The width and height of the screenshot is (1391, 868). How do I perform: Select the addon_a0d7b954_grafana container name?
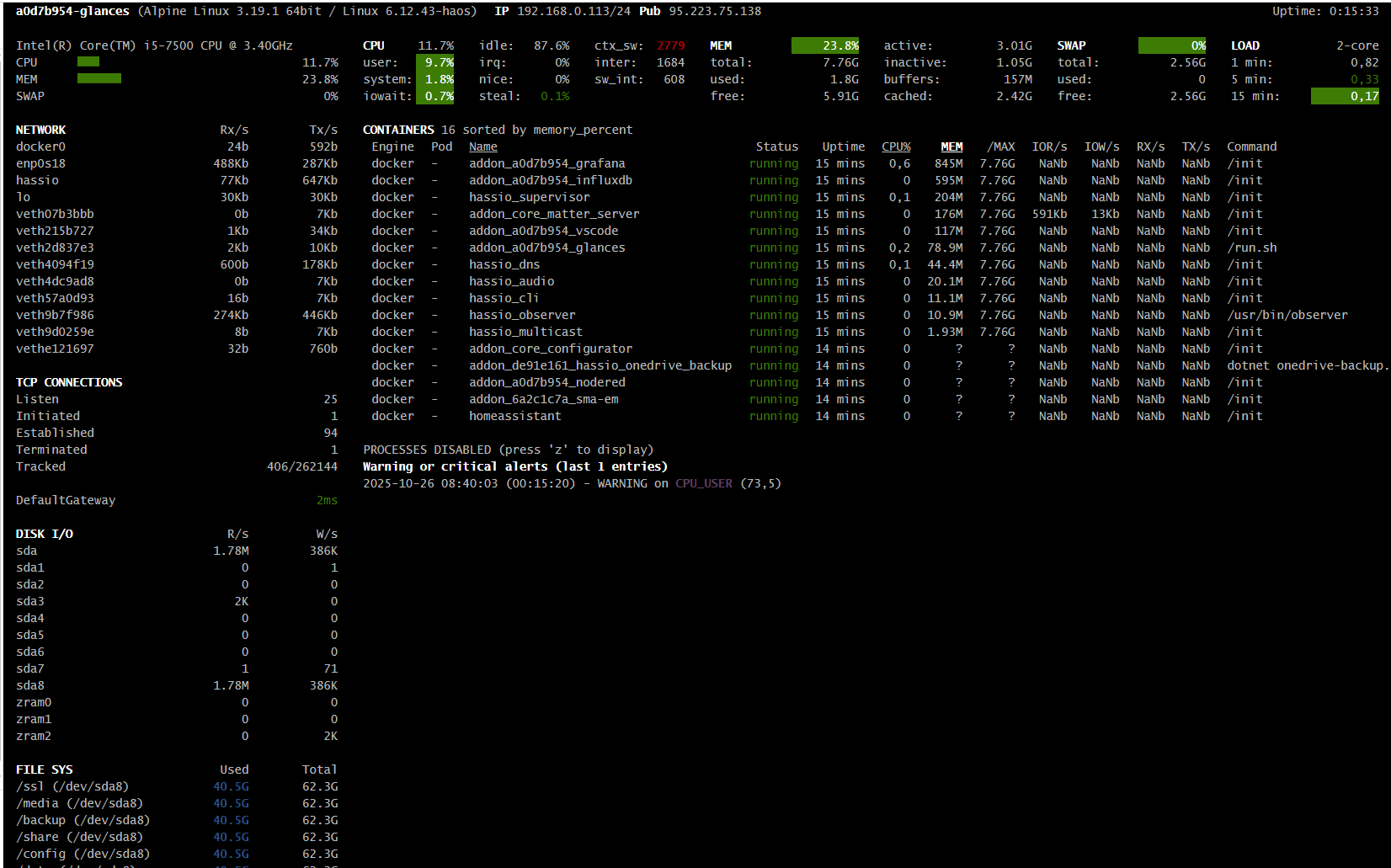coord(546,163)
